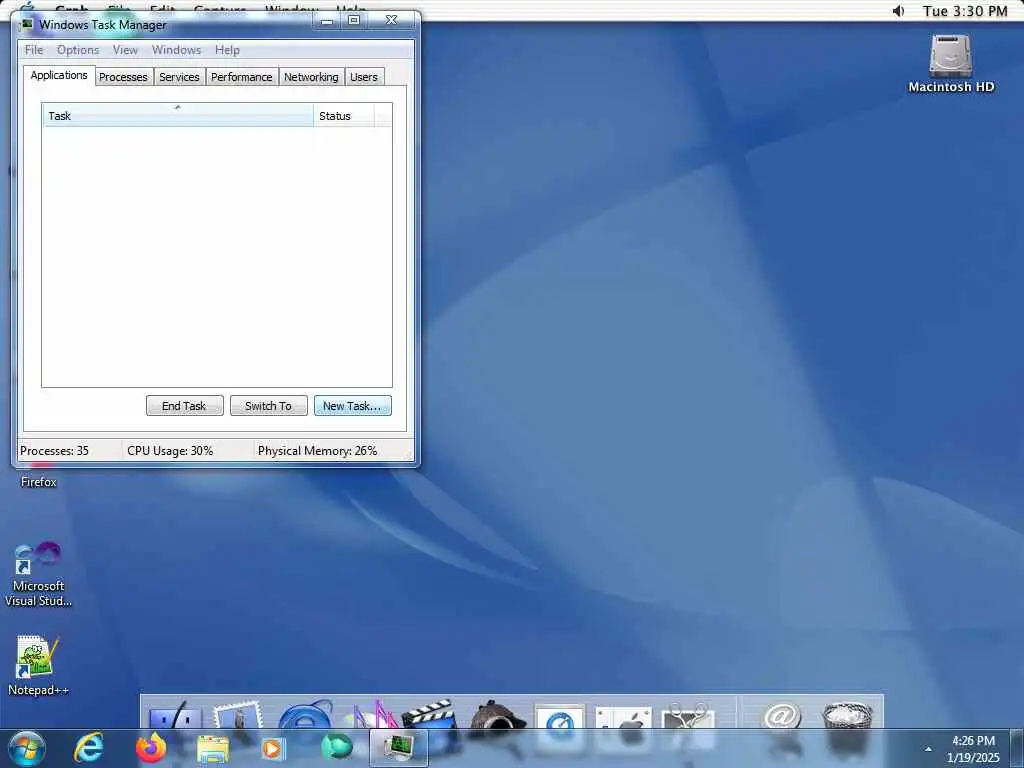Image resolution: width=1024 pixels, height=768 pixels.
Task: Click 'Physical Memory: 26%' in status bar
Action: point(317,451)
